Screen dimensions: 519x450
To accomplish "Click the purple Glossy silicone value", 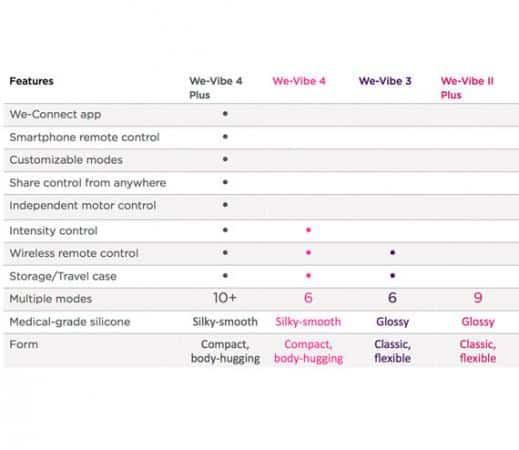I will (393, 322).
